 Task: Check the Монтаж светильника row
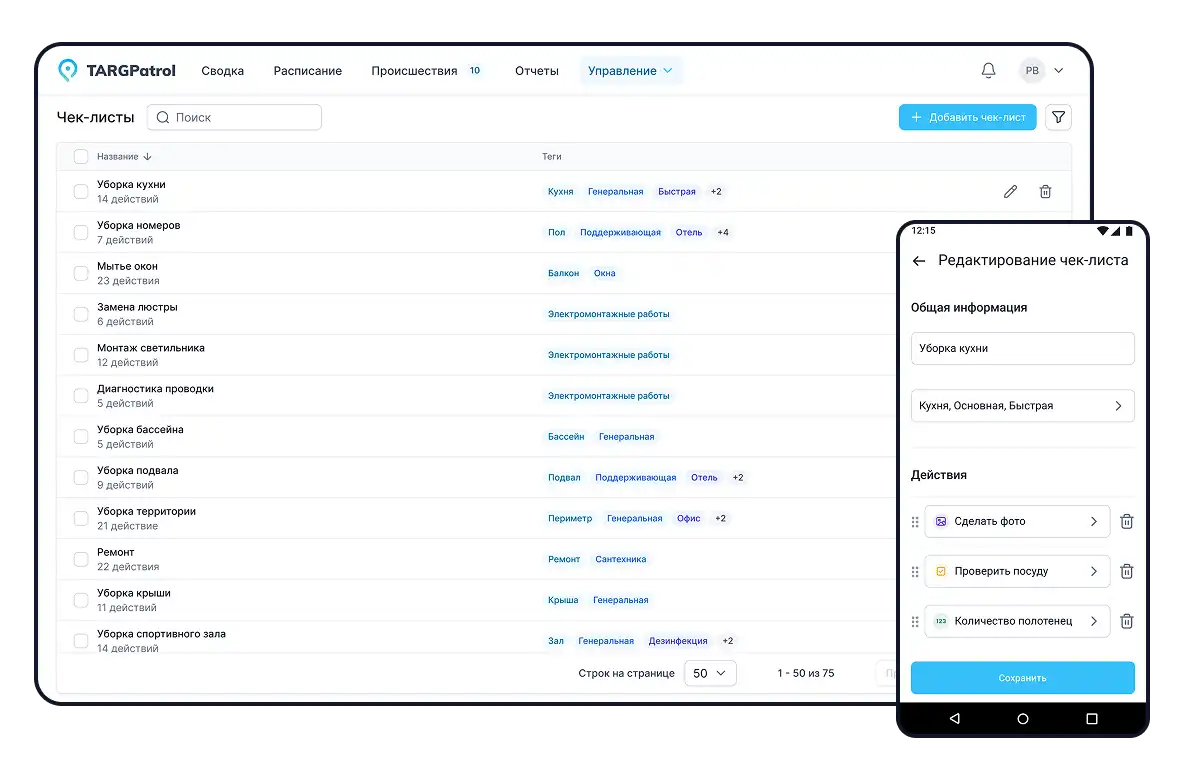tap(81, 354)
